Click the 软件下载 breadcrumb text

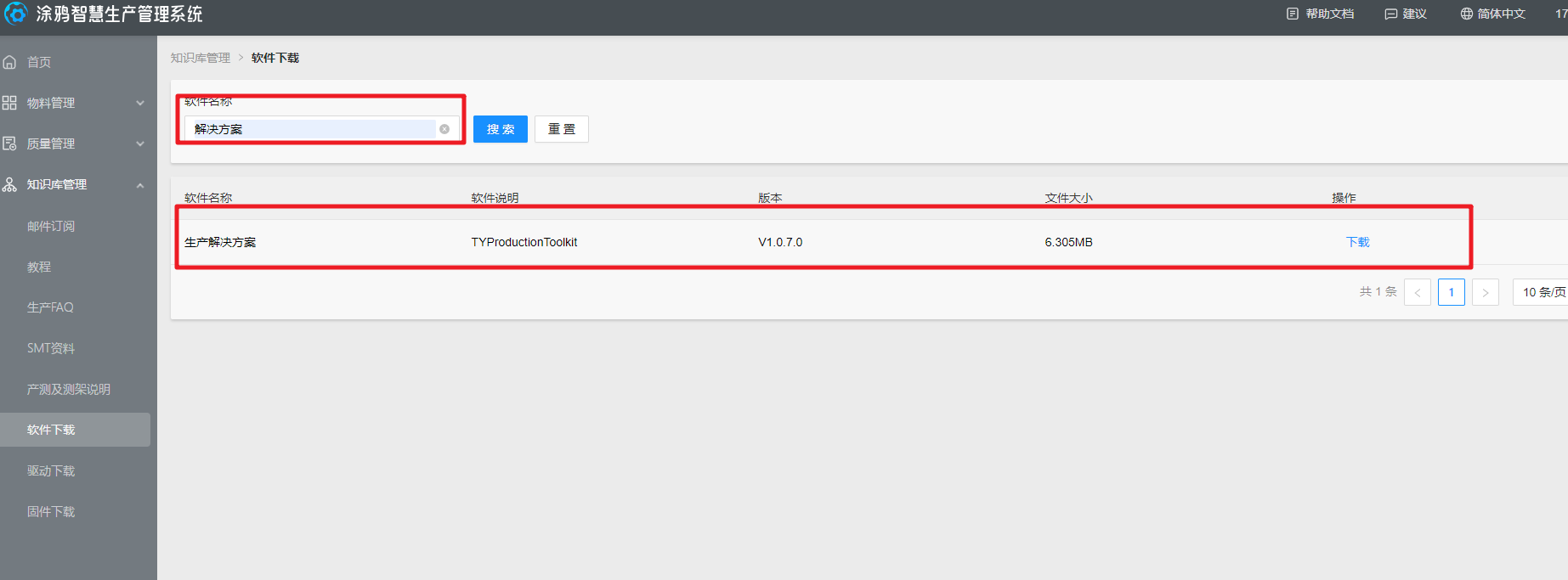coord(275,58)
